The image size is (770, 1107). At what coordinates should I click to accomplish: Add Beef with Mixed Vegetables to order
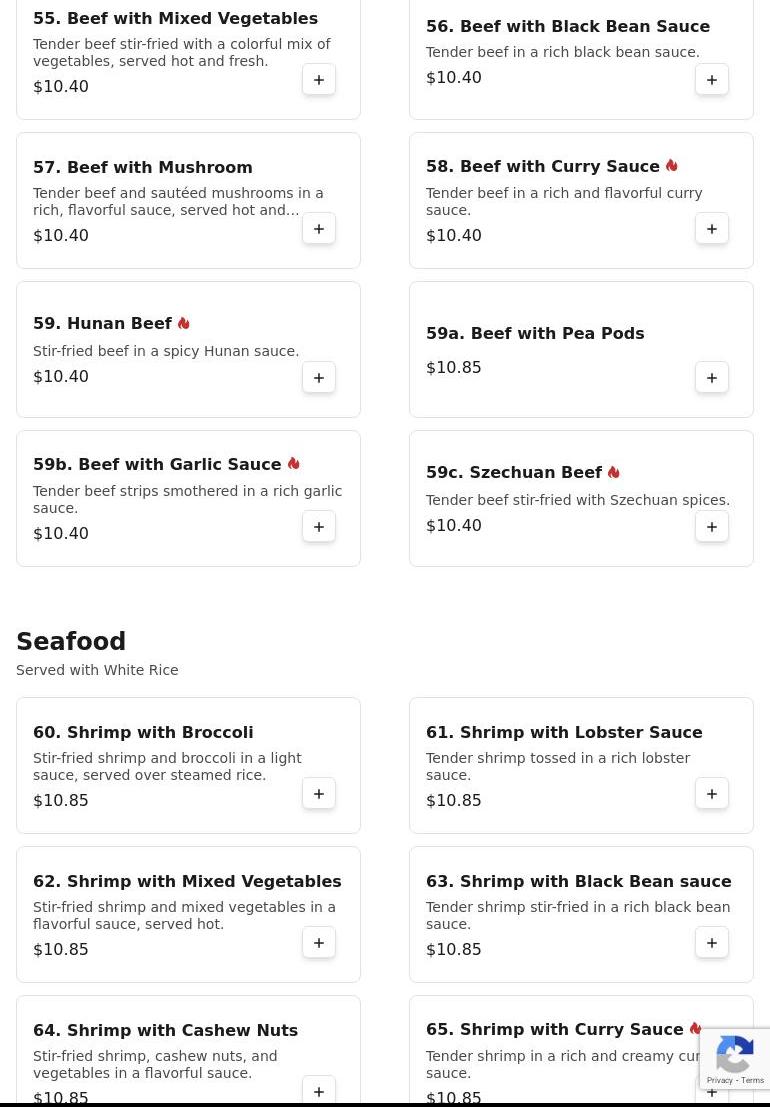(x=319, y=80)
